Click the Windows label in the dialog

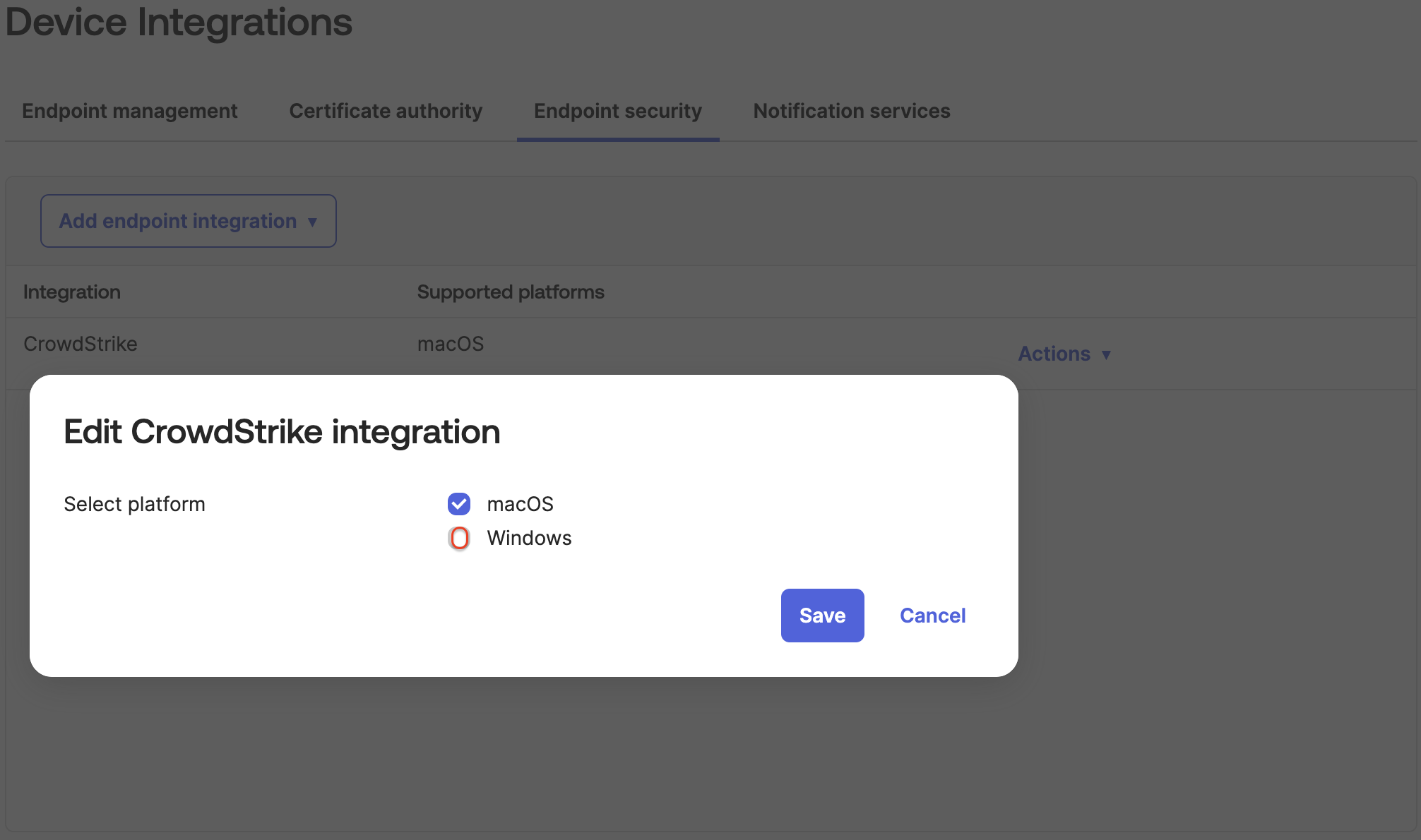[x=530, y=538]
